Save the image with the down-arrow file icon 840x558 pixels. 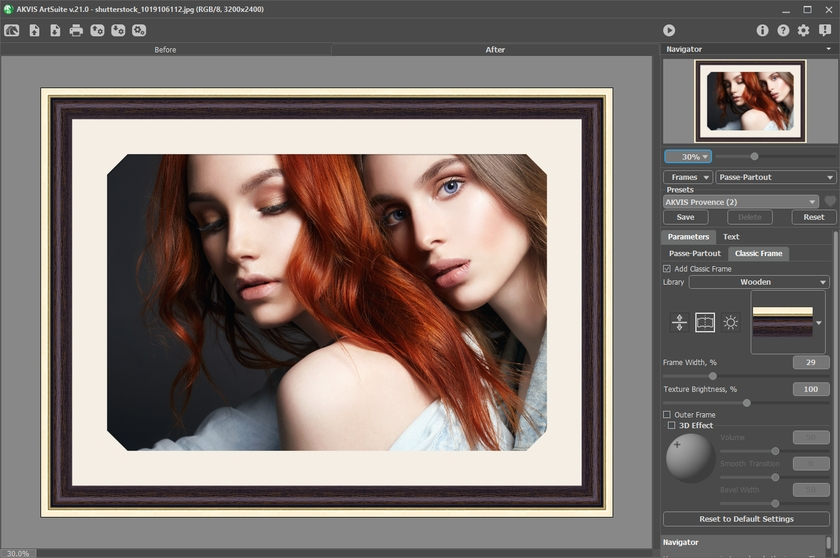[x=55, y=30]
